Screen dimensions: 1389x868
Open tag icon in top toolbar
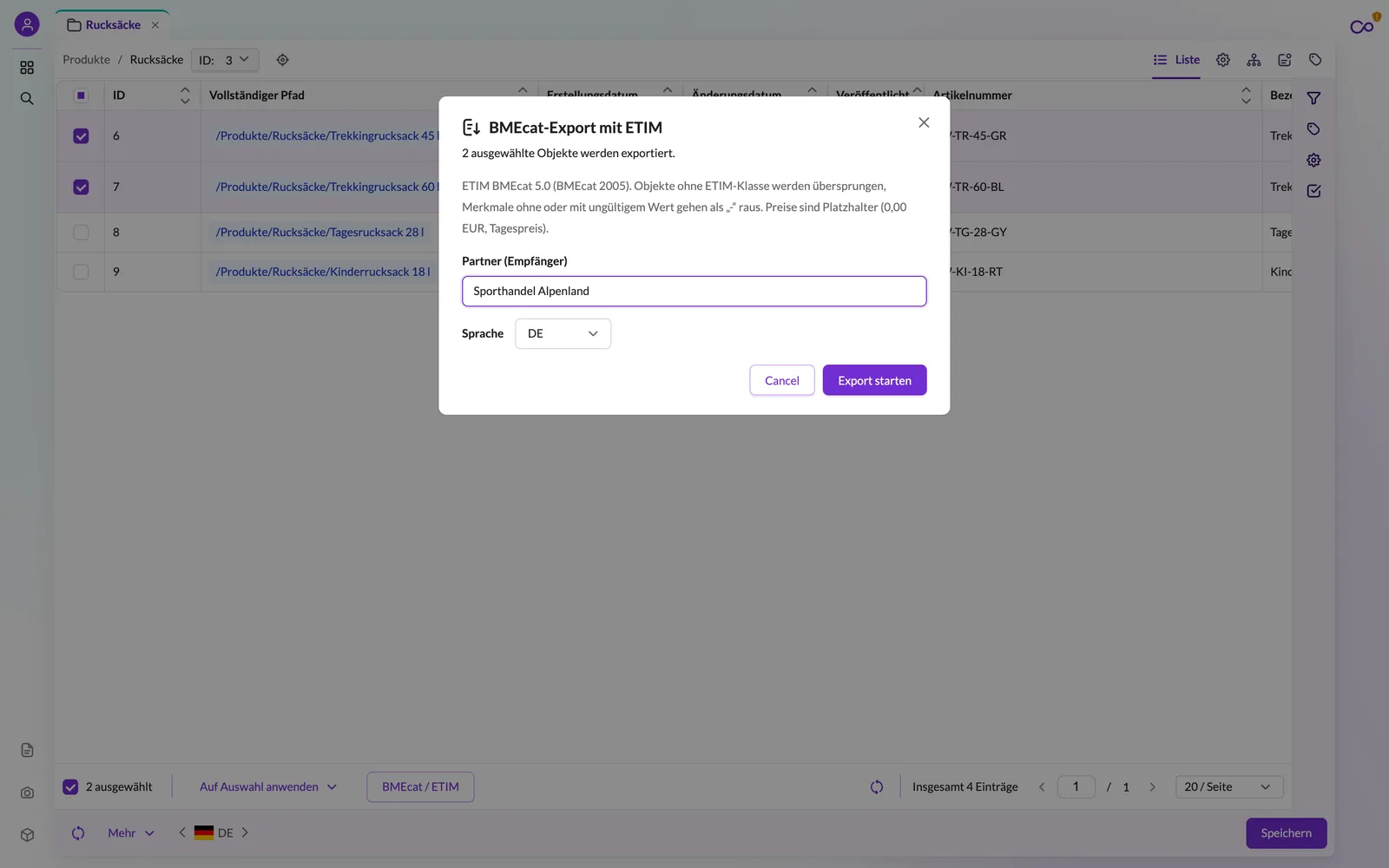click(1315, 60)
